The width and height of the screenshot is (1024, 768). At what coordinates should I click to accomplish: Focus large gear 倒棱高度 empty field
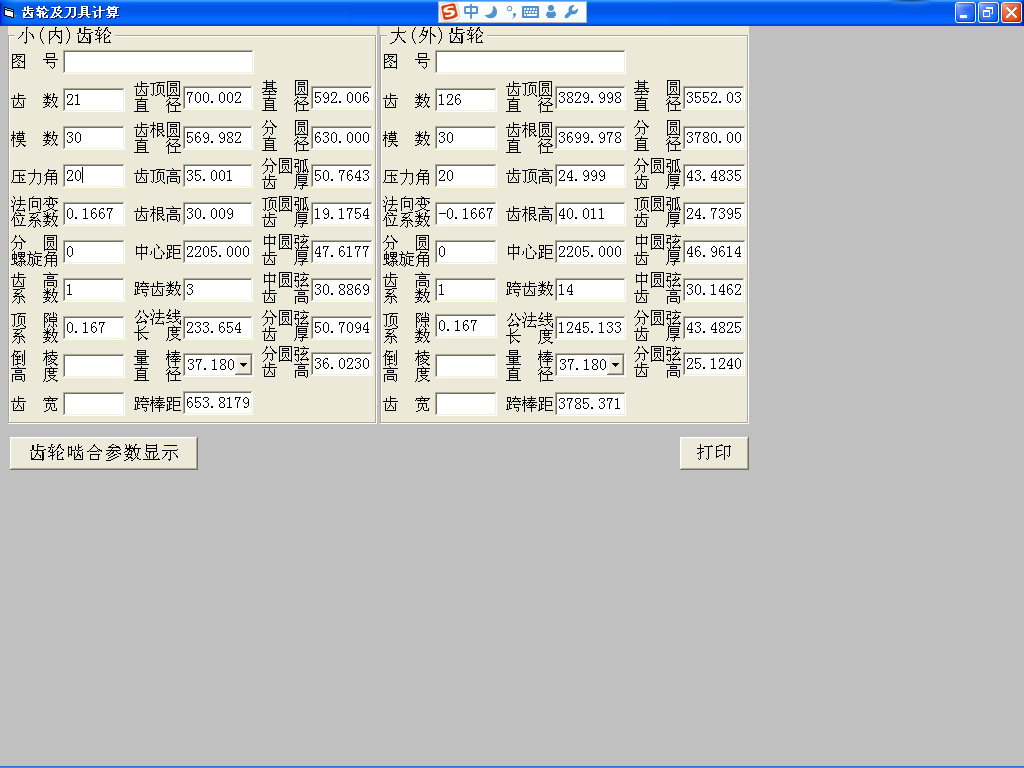(466, 366)
